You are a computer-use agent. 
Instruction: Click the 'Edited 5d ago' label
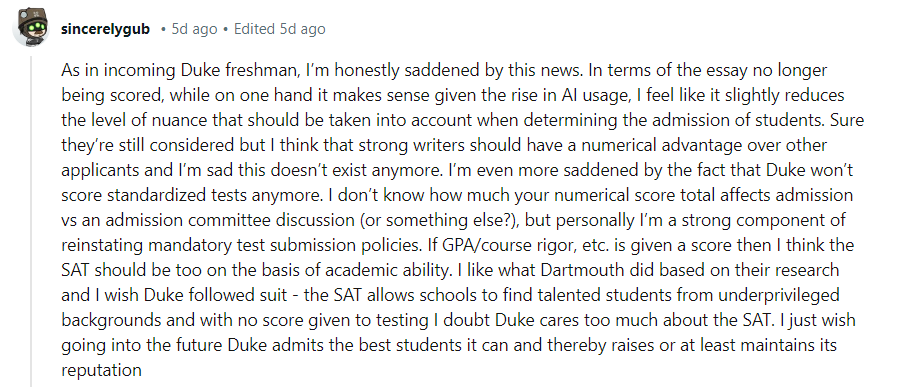pos(279,29)
